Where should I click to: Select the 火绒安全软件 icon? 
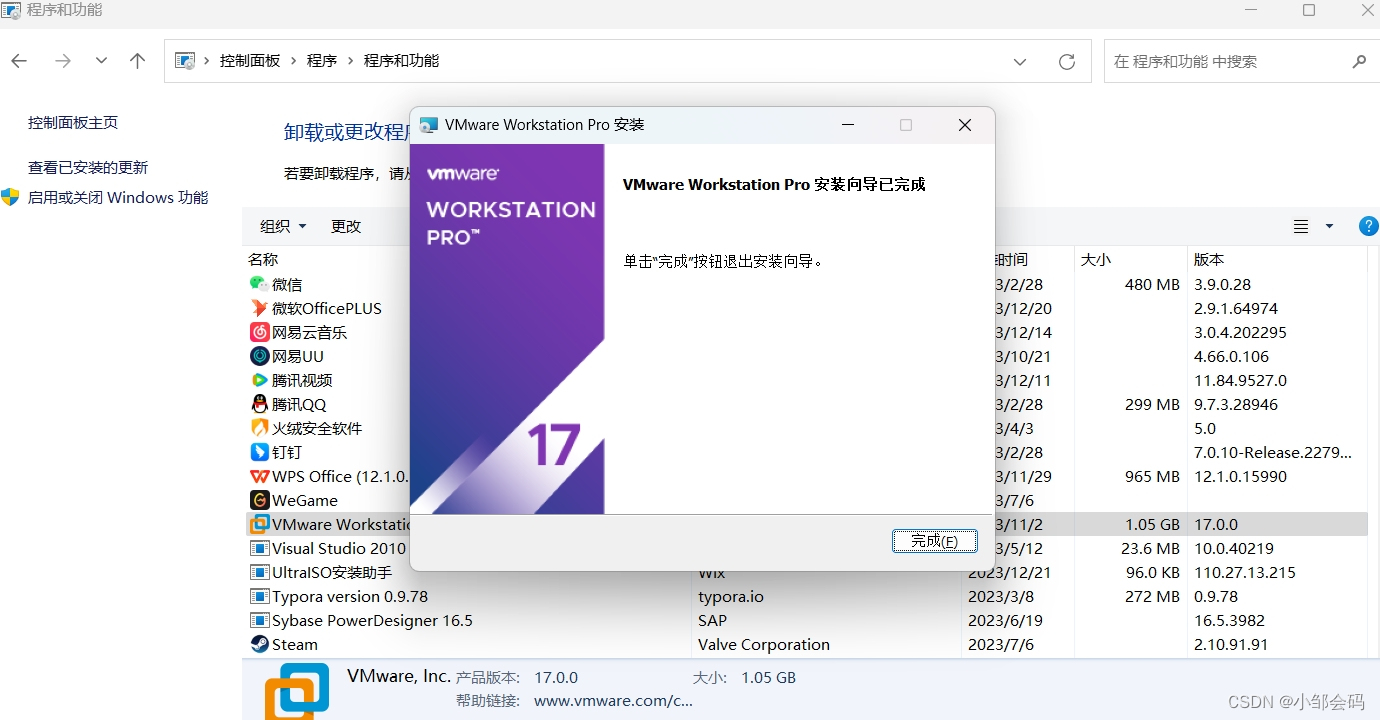point(259,428)
